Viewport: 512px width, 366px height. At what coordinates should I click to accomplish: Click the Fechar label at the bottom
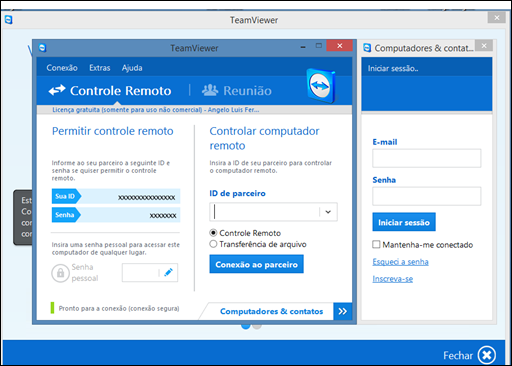click(x=458, y=355)
